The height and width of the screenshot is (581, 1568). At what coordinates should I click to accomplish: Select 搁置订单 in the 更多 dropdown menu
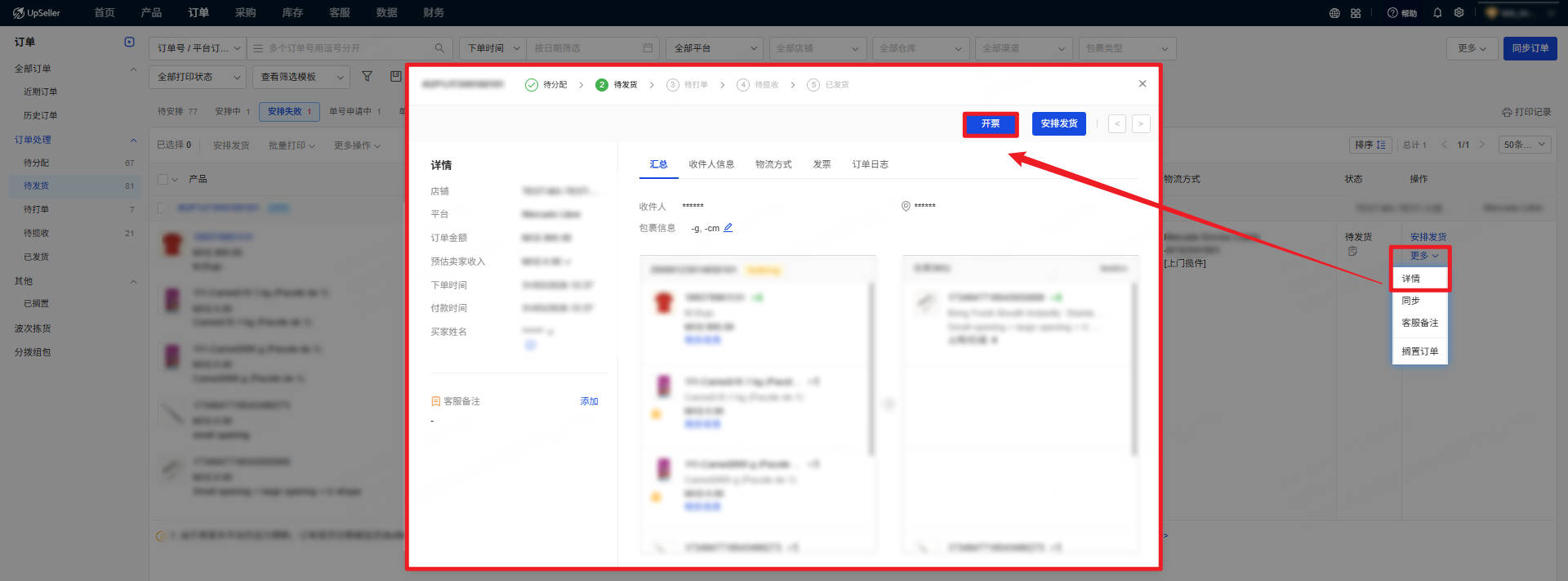pos(1420,351)
